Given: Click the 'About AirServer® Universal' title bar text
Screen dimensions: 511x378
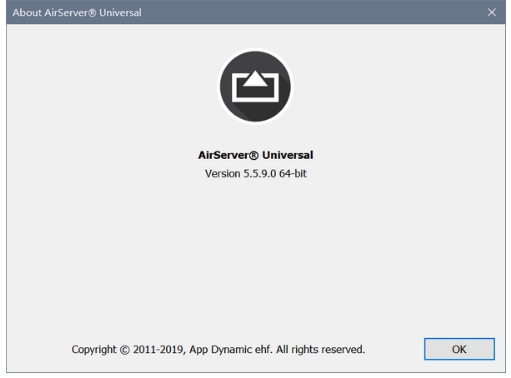Looking at the screenshot, I should tap(77, 13).
